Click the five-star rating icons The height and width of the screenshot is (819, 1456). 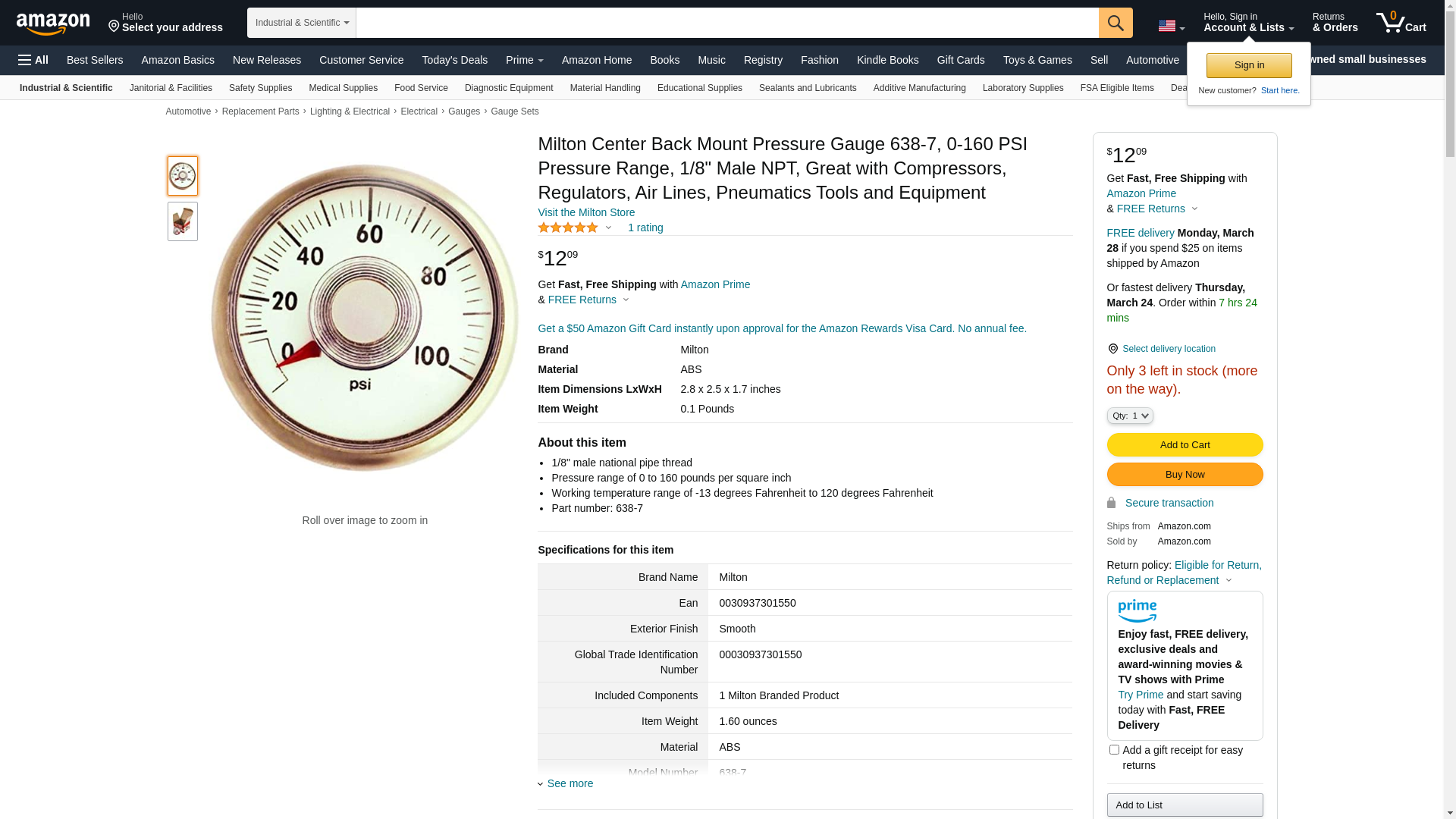568,227
